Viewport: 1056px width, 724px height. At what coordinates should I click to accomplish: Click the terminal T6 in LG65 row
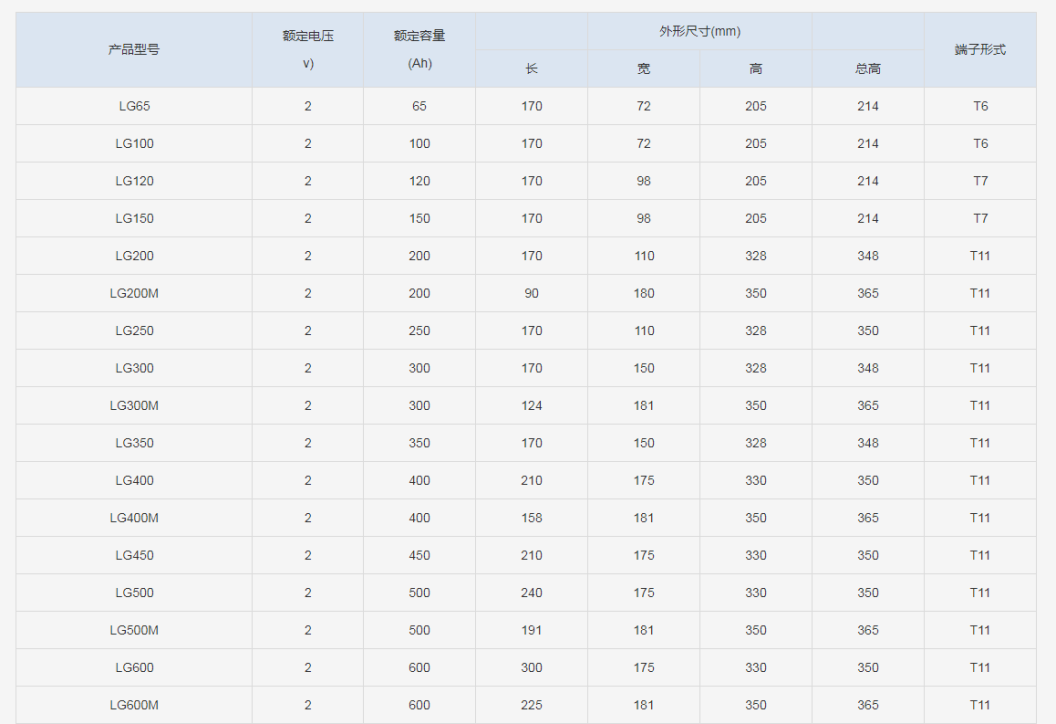pyautogui.click(x=980, y=106)
